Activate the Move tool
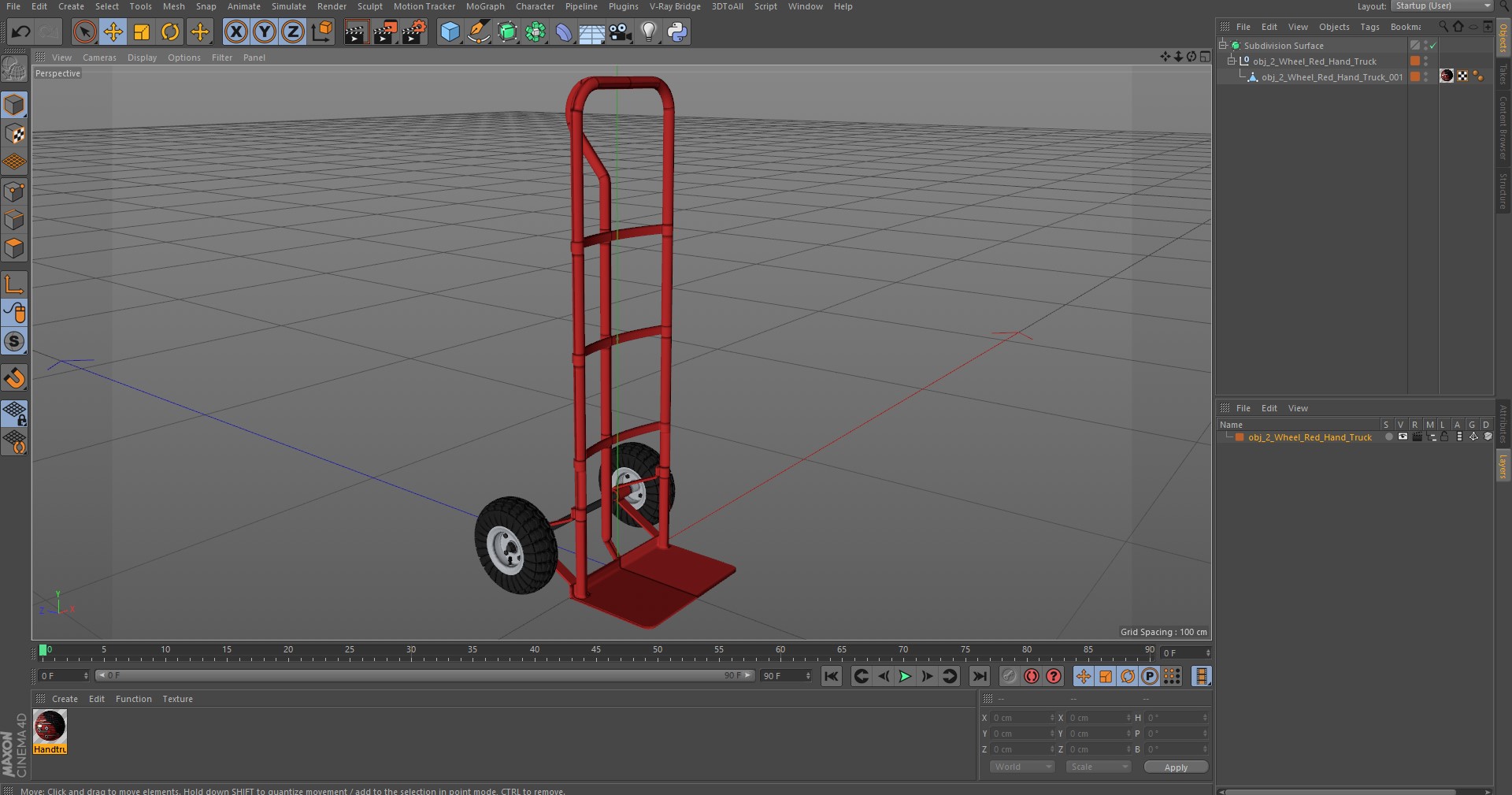This screenshot has height=795, width=1512. (x=113, y=32)
